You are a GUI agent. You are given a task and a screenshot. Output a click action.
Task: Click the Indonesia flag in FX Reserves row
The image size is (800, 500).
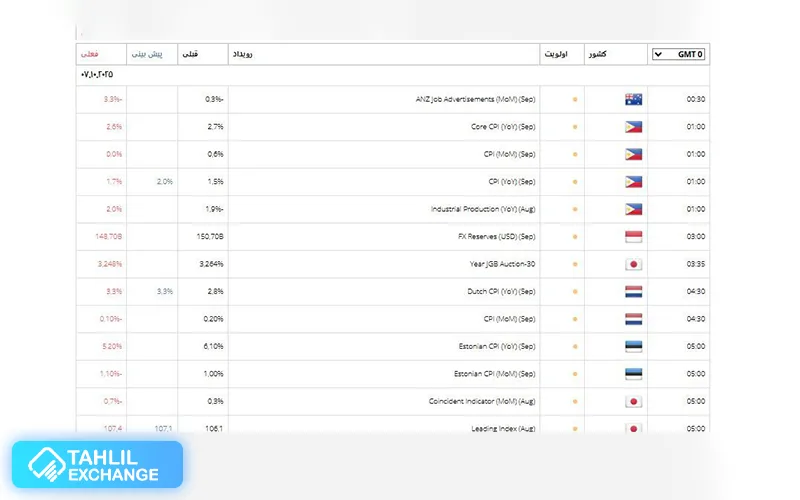tap(632, 237)
